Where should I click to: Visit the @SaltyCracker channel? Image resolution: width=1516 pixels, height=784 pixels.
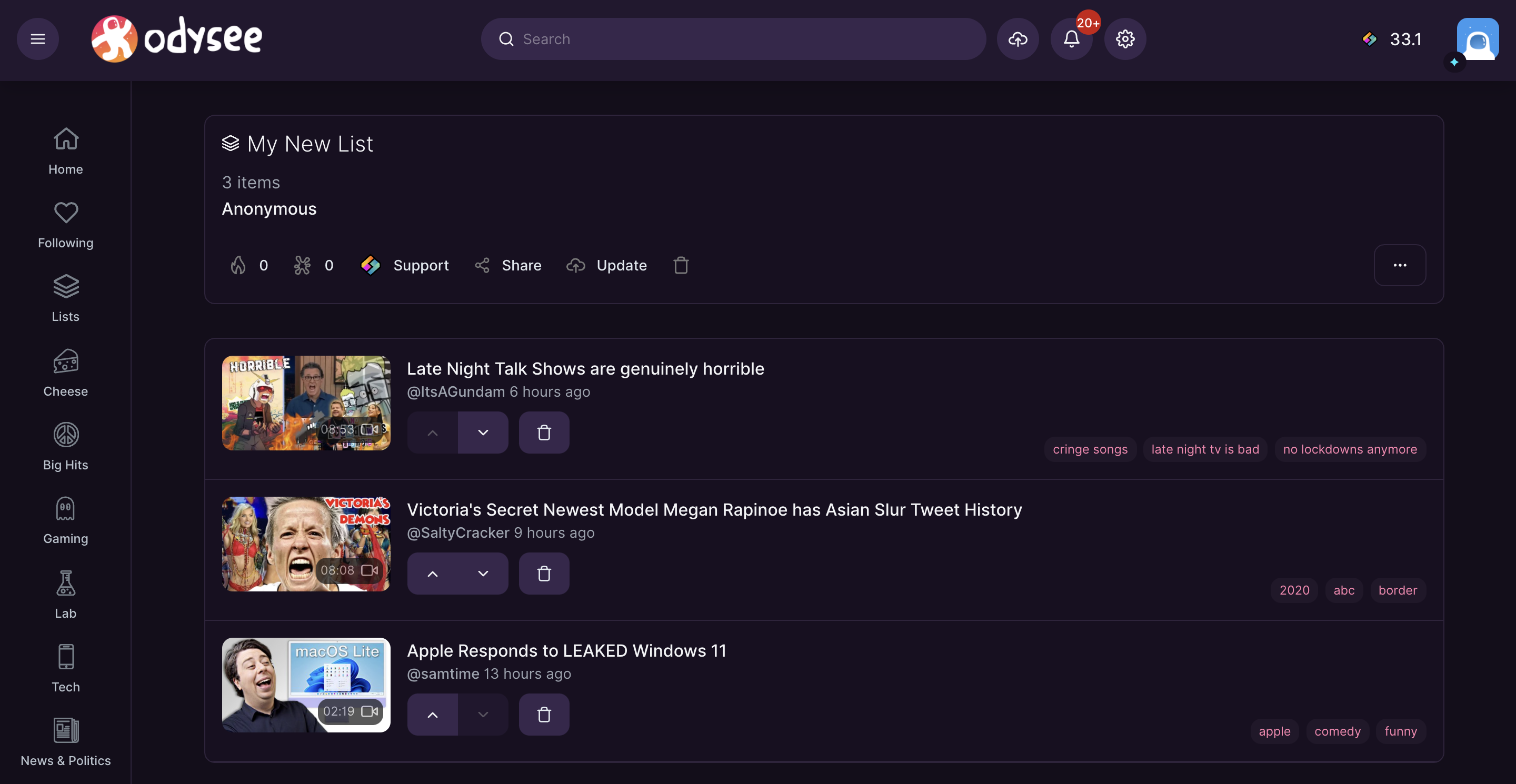coord(458,533)
